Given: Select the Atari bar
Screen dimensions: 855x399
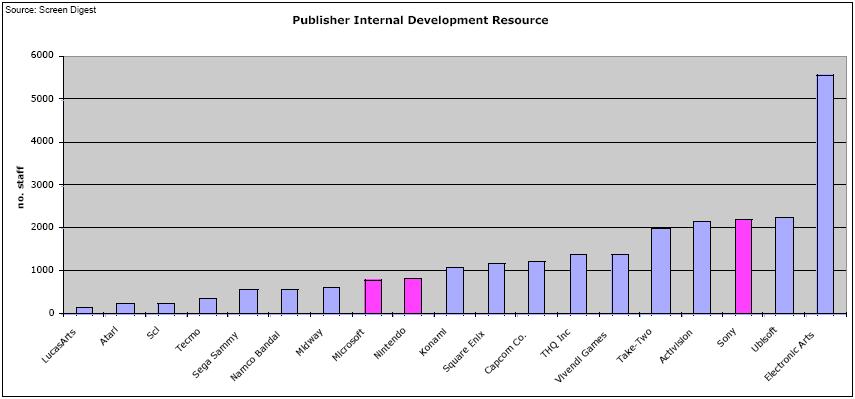Looking at the screenshot, I should [125, 309].
